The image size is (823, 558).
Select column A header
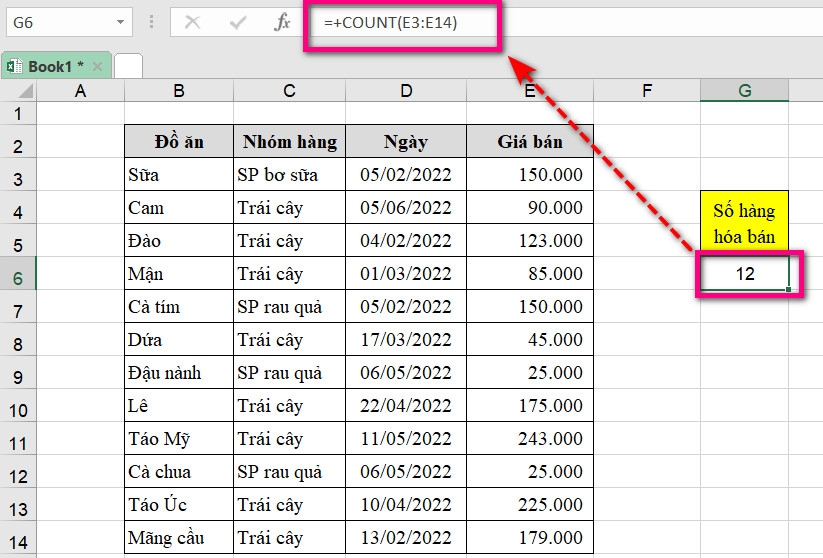[80, 91]
